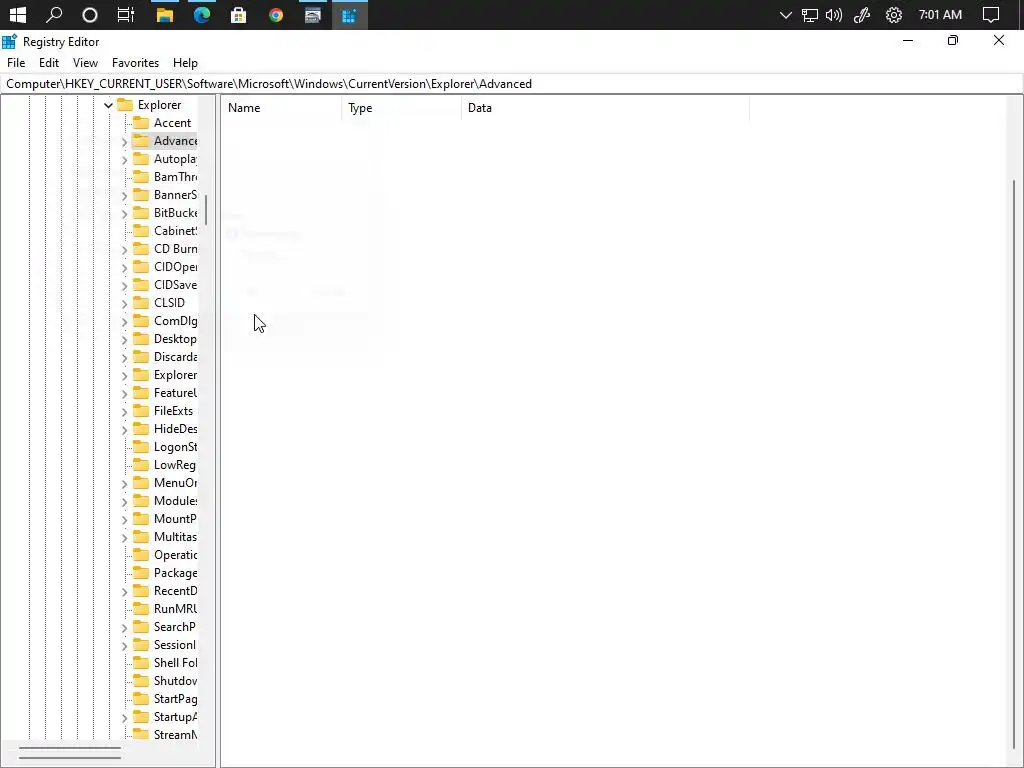Switch to Registry Editor taskbar button
1024x768 pixels.
coord(349,14)
